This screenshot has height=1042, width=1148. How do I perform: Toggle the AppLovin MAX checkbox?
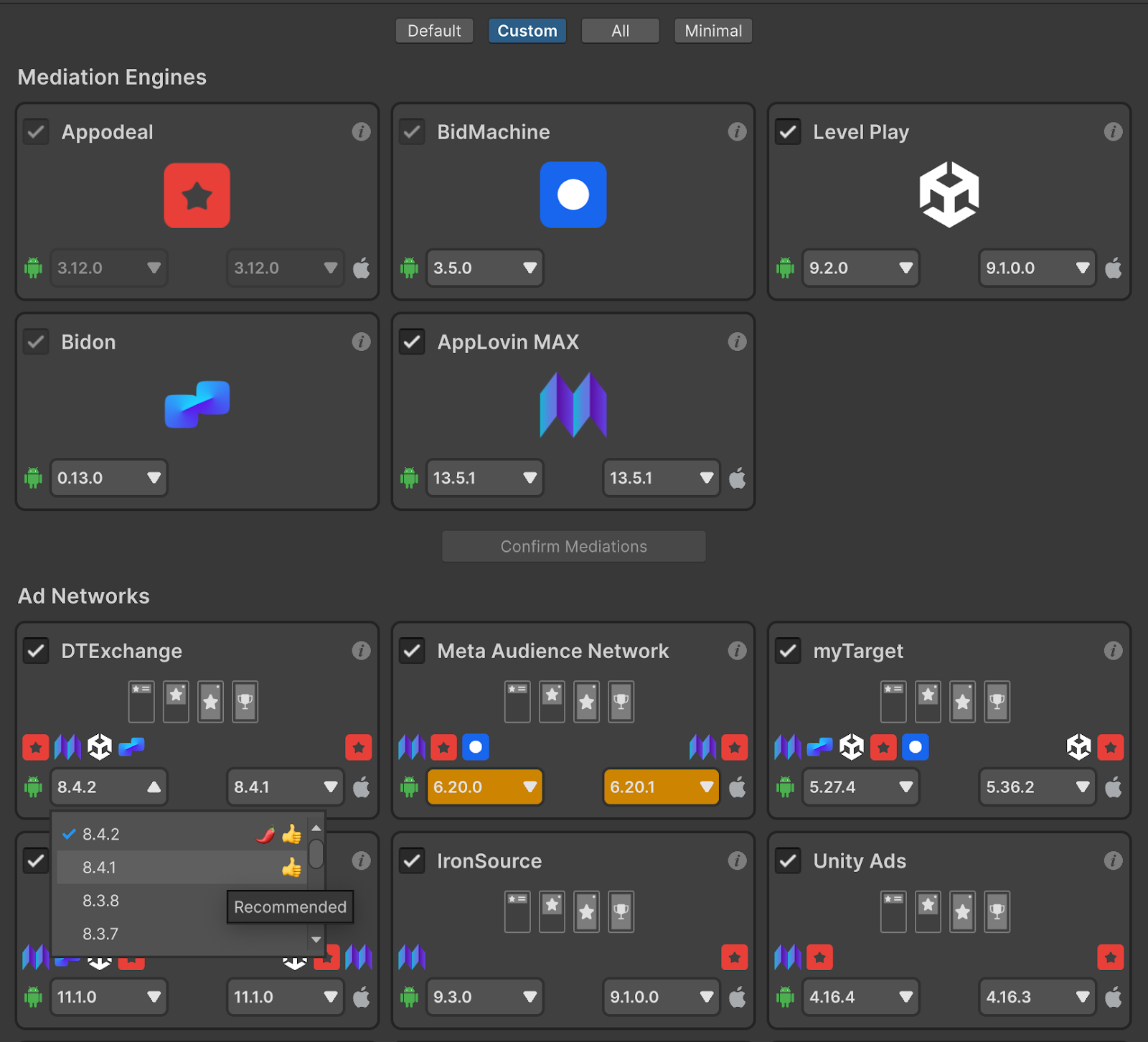pyautogui.click(x=412, y=342)
